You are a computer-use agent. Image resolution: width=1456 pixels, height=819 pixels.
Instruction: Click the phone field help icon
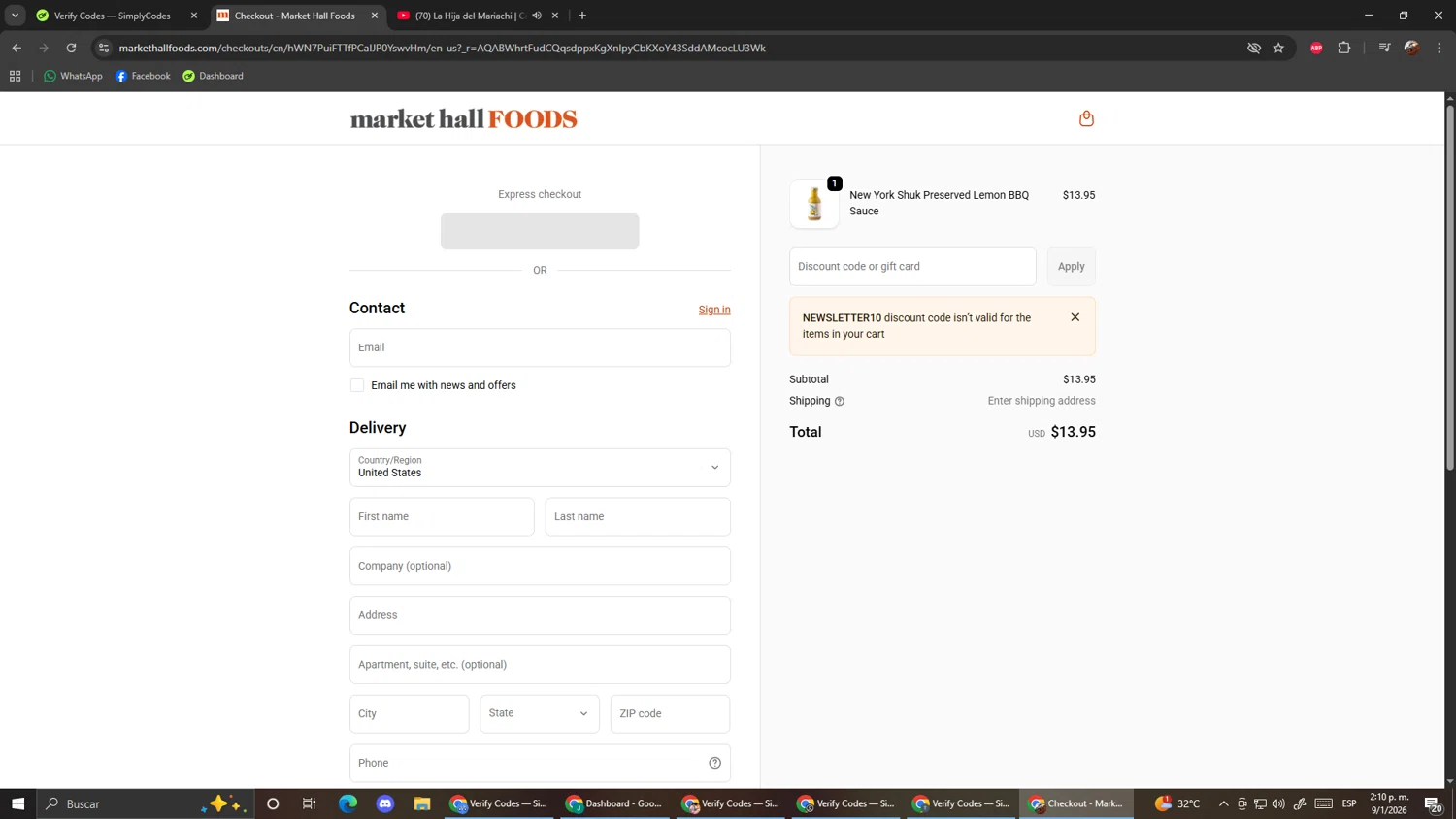(x=714, y=763)
